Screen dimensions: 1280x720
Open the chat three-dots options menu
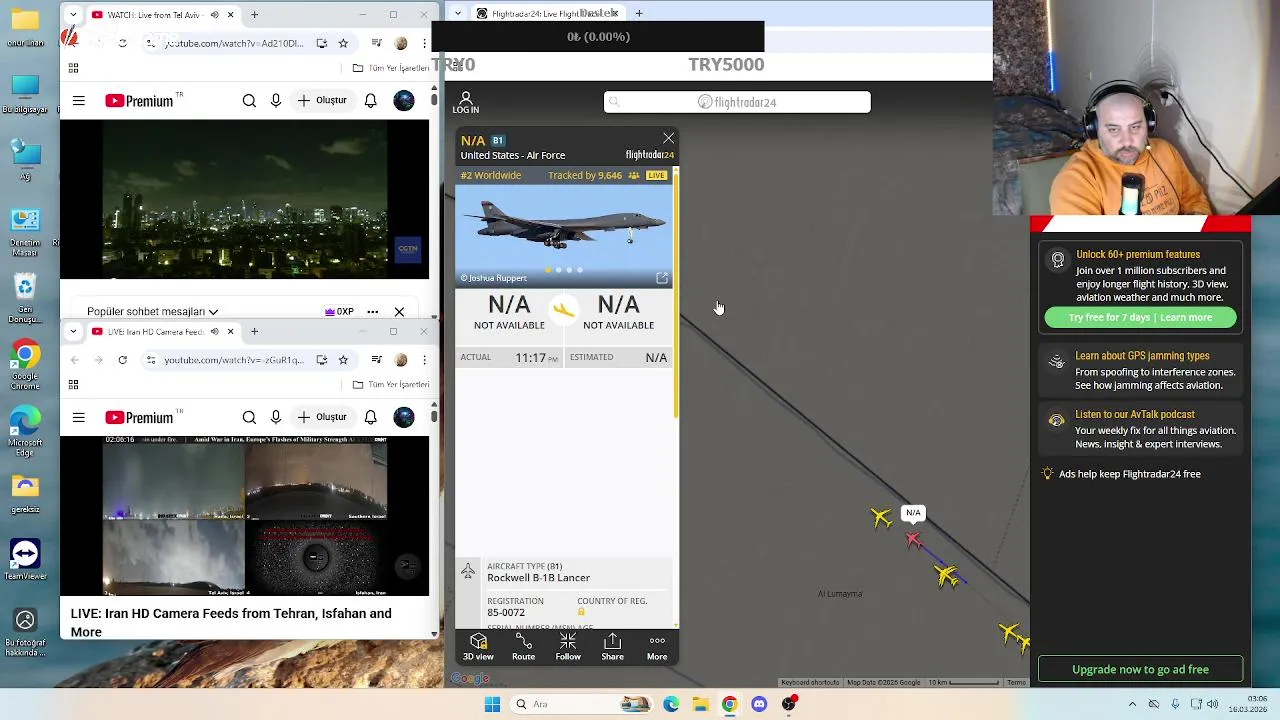tap(372, 312)
